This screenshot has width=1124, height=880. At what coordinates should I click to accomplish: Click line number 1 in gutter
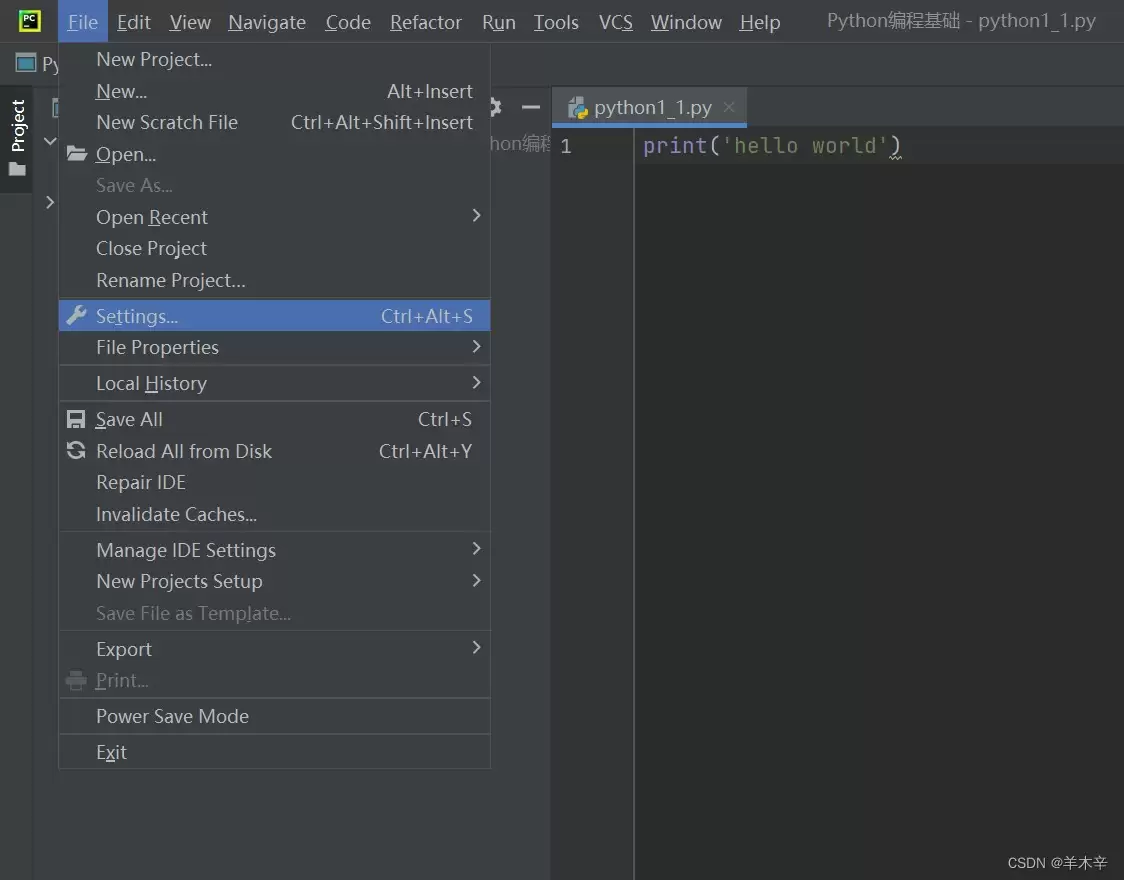click(x=566, y=146)
